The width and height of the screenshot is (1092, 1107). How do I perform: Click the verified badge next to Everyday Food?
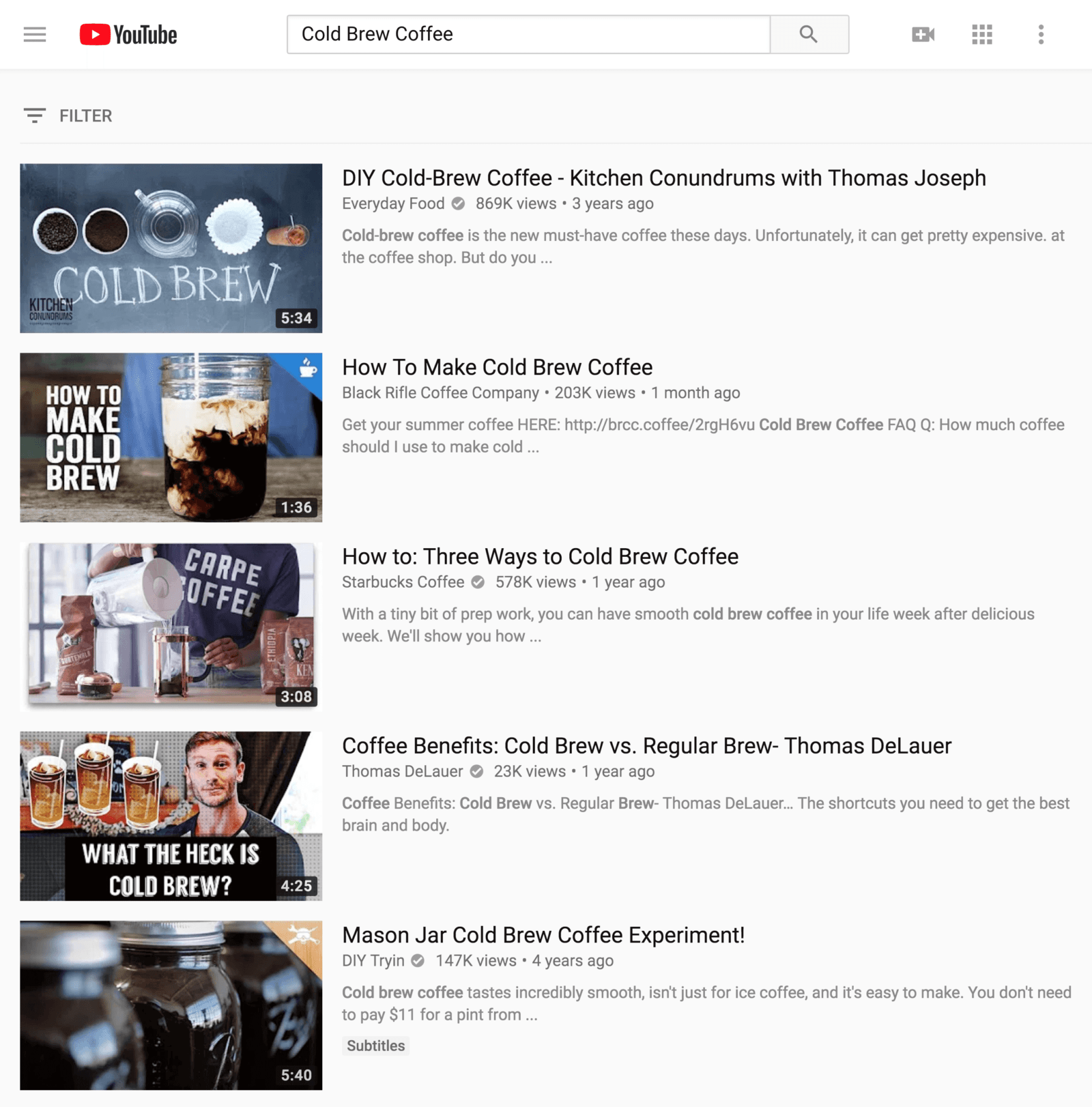[457, 203]
